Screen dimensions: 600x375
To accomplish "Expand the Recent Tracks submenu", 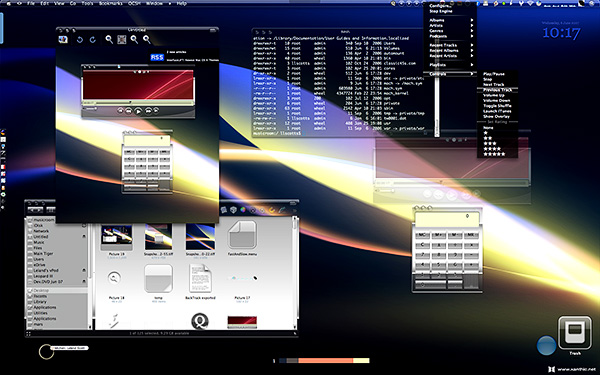I will tap(450, 45).
